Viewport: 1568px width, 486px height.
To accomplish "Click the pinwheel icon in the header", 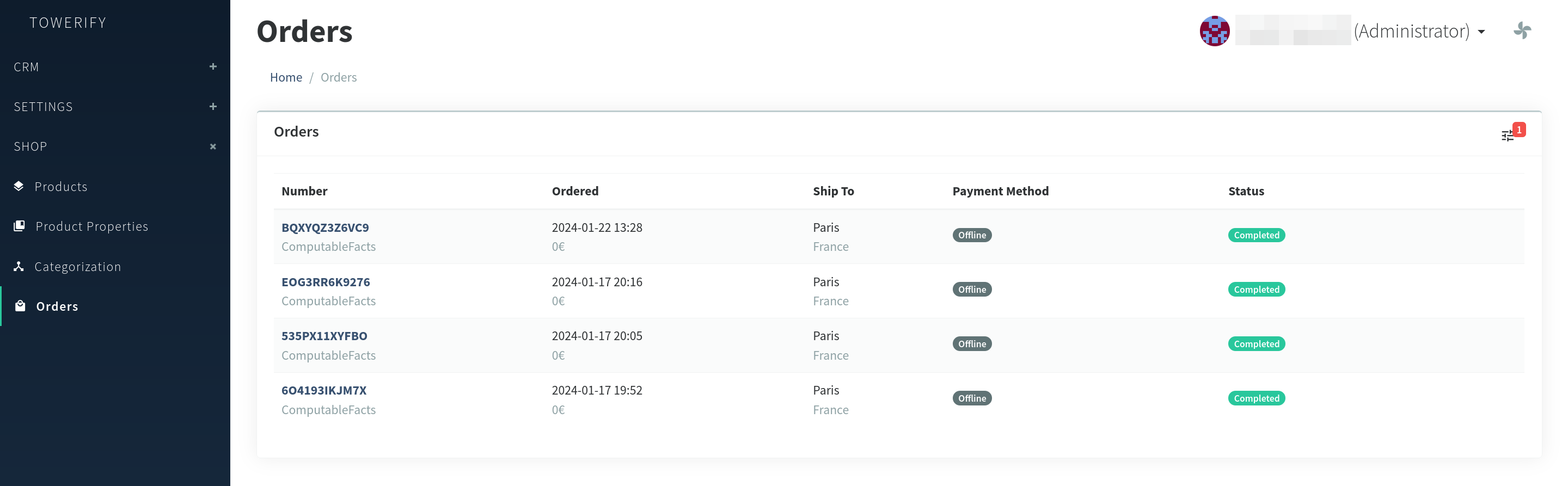I will [x=1522, y=30].
